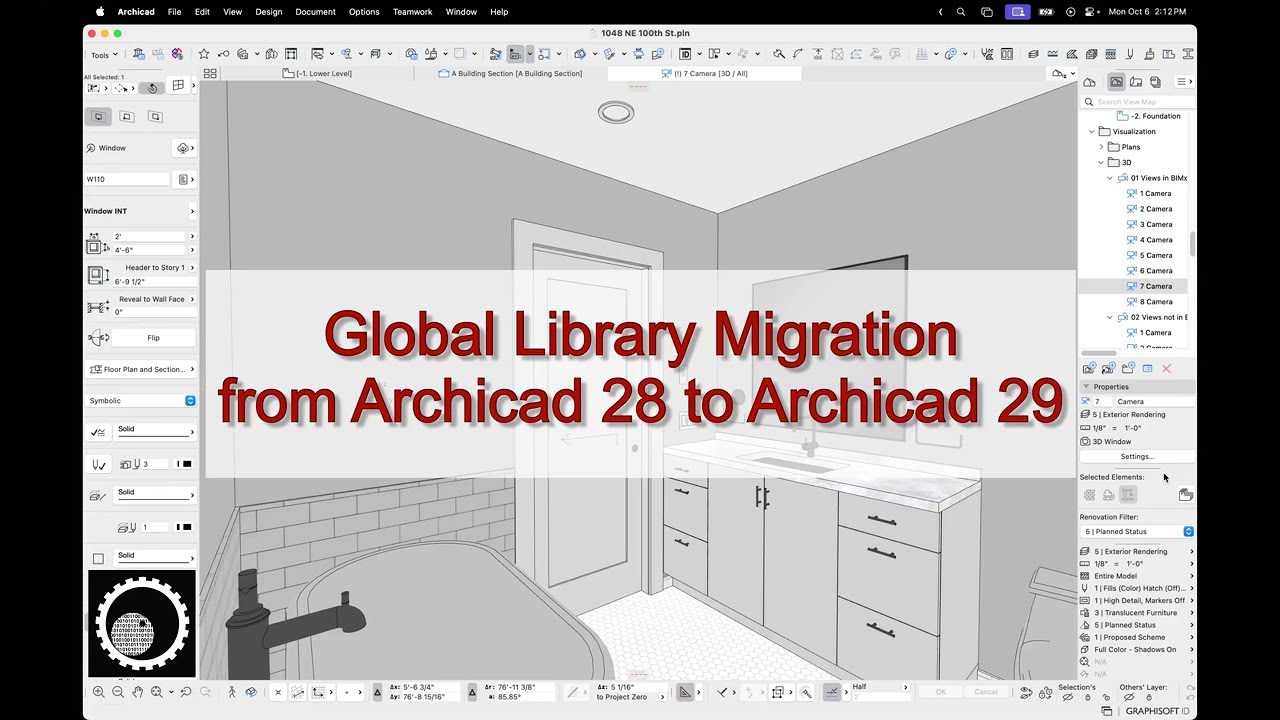Switch to A Building Section tab
Image resolution: width=1280 pixels, height=720 pixels.
coord(510,73)
